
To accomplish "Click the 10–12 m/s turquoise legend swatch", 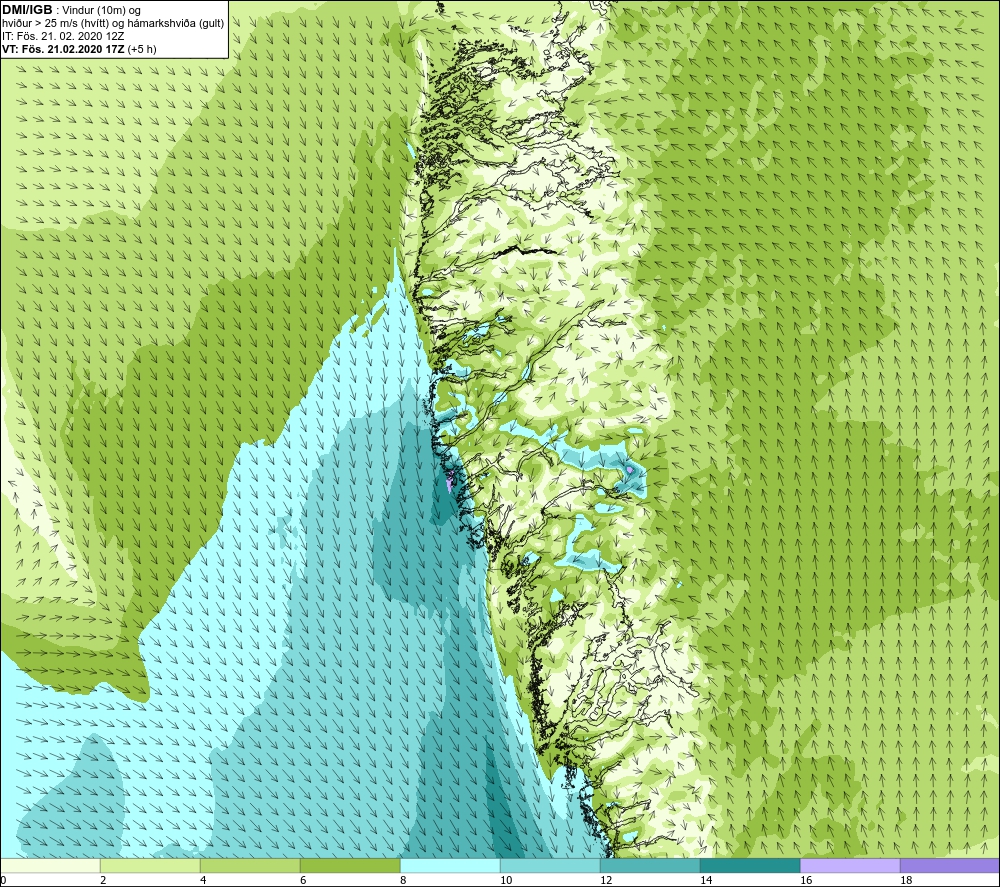I will point(550,866).
